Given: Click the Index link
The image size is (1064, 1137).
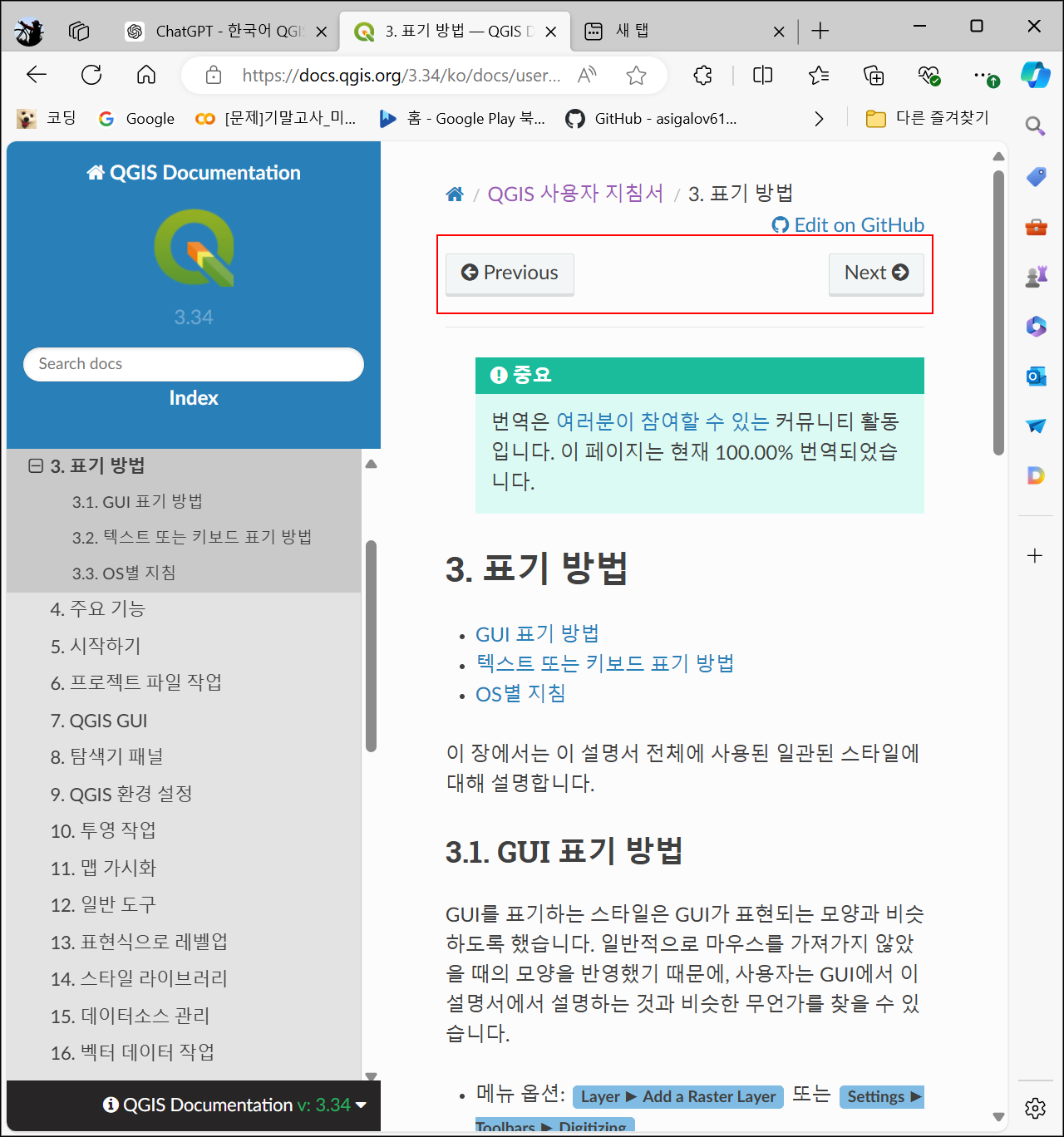Looking at the screenshot, I should [194, 398].
